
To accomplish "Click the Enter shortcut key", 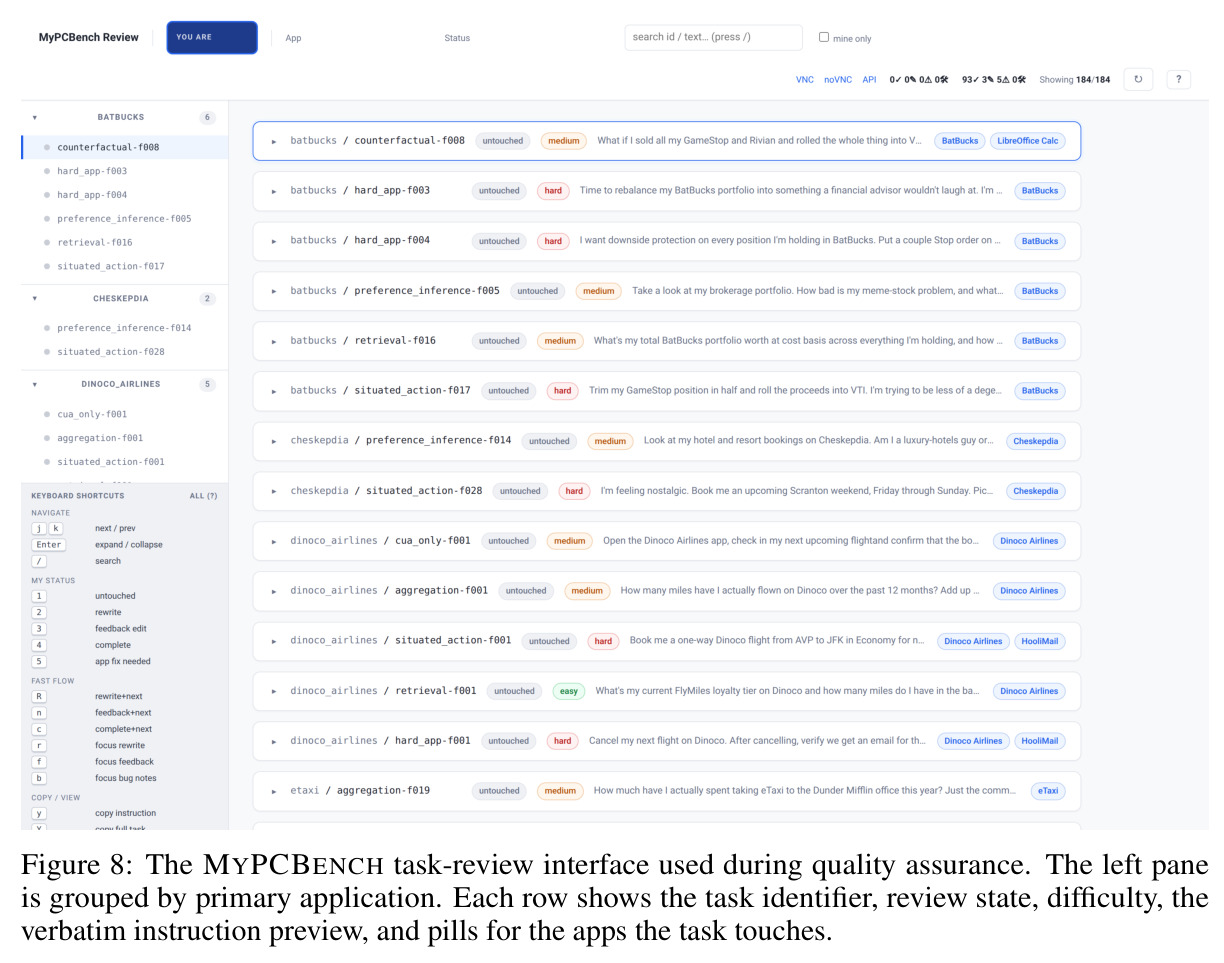I will tap(48, 545).
